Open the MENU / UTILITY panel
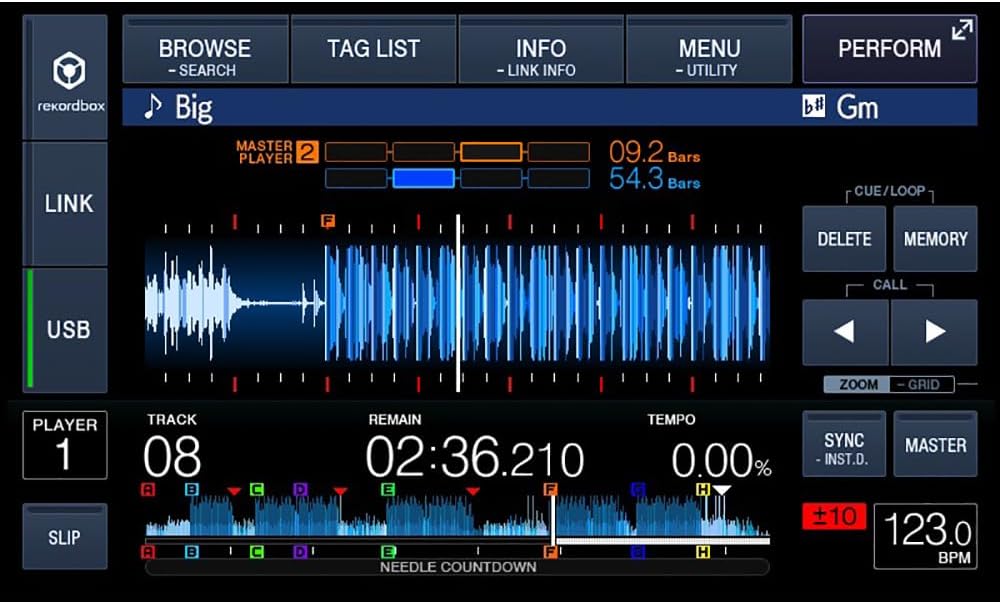The height and width of the screenshot is (604, 1000). 709,56
